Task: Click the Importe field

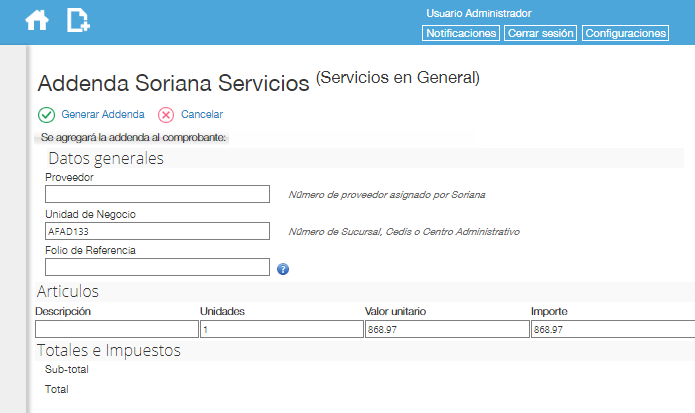Action: tap(613, 329)
